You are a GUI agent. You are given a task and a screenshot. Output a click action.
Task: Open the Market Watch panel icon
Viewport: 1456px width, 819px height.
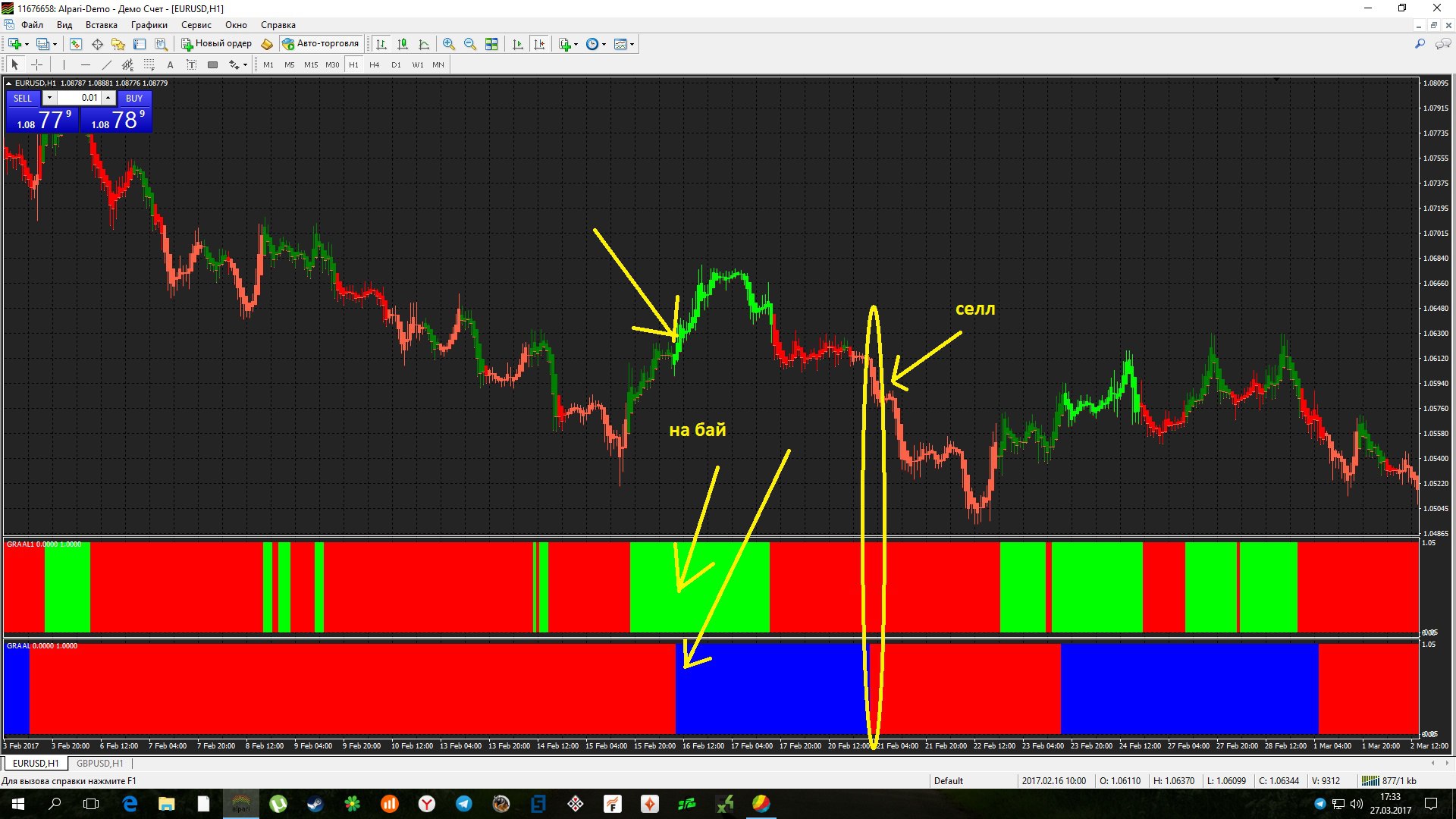76,44
